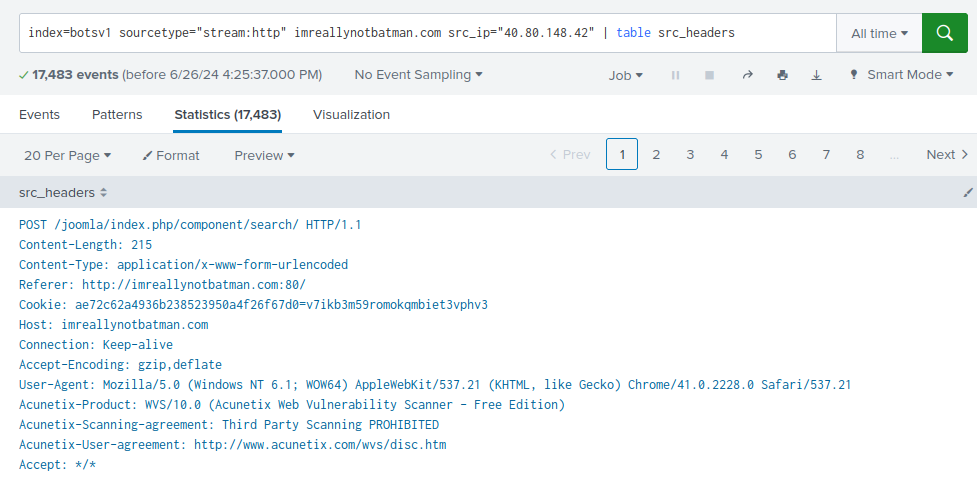Open the Format options

[x=171, y=155]
